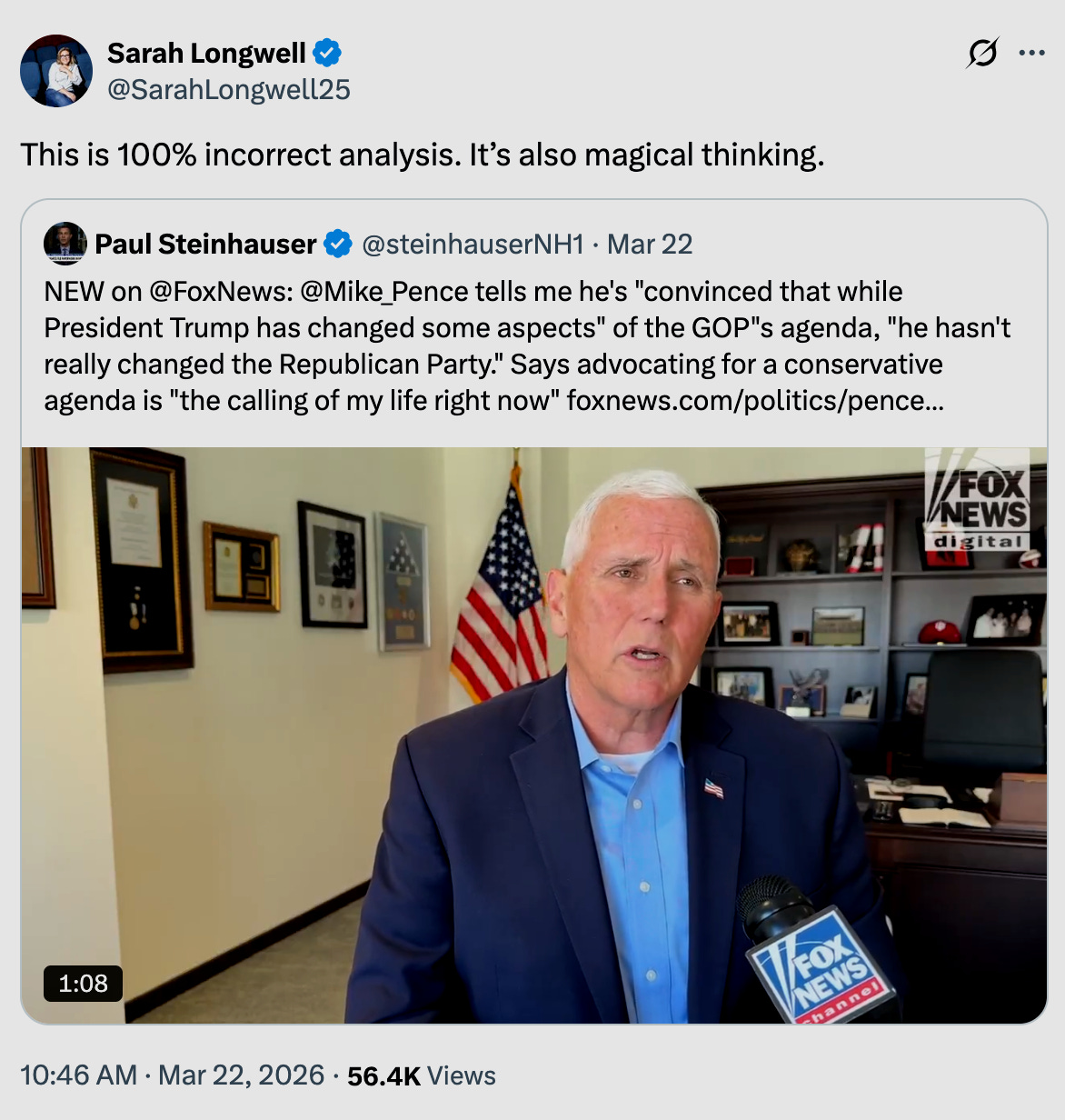Visit the @steinhauserNH1 handle
Viewport: 1065px width, 1120px height.
[x=473, y=244]
